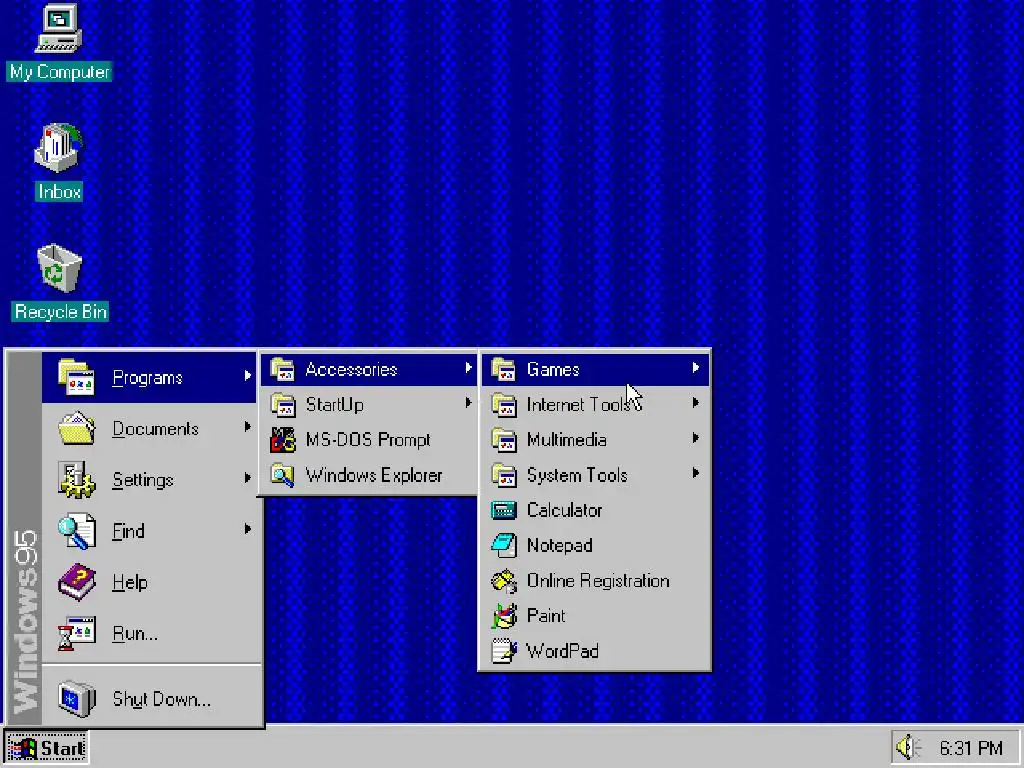Click the Help book icon
The width and height of the screenshot is (1024, 768).
pyautogui.click(x=76, y=582)
